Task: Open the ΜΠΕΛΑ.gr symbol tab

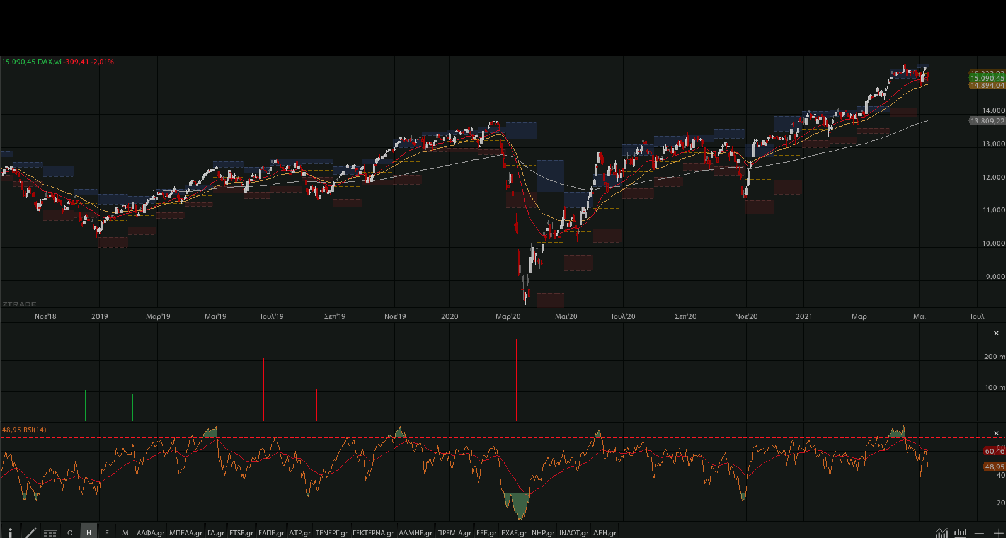Action: tap(185, 533)
